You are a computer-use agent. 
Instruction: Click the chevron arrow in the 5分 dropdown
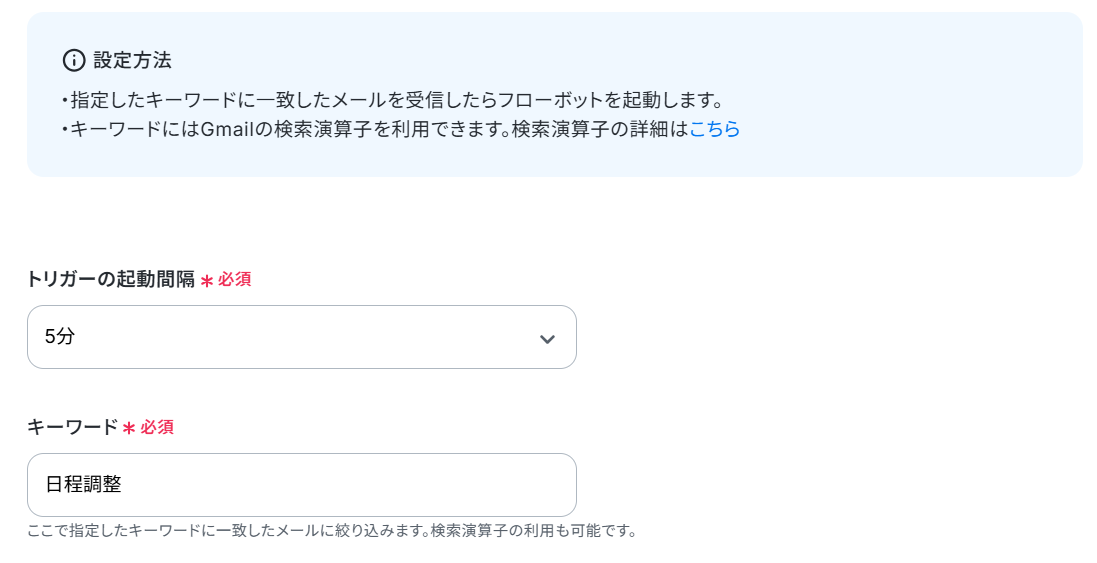click(547, 338)
